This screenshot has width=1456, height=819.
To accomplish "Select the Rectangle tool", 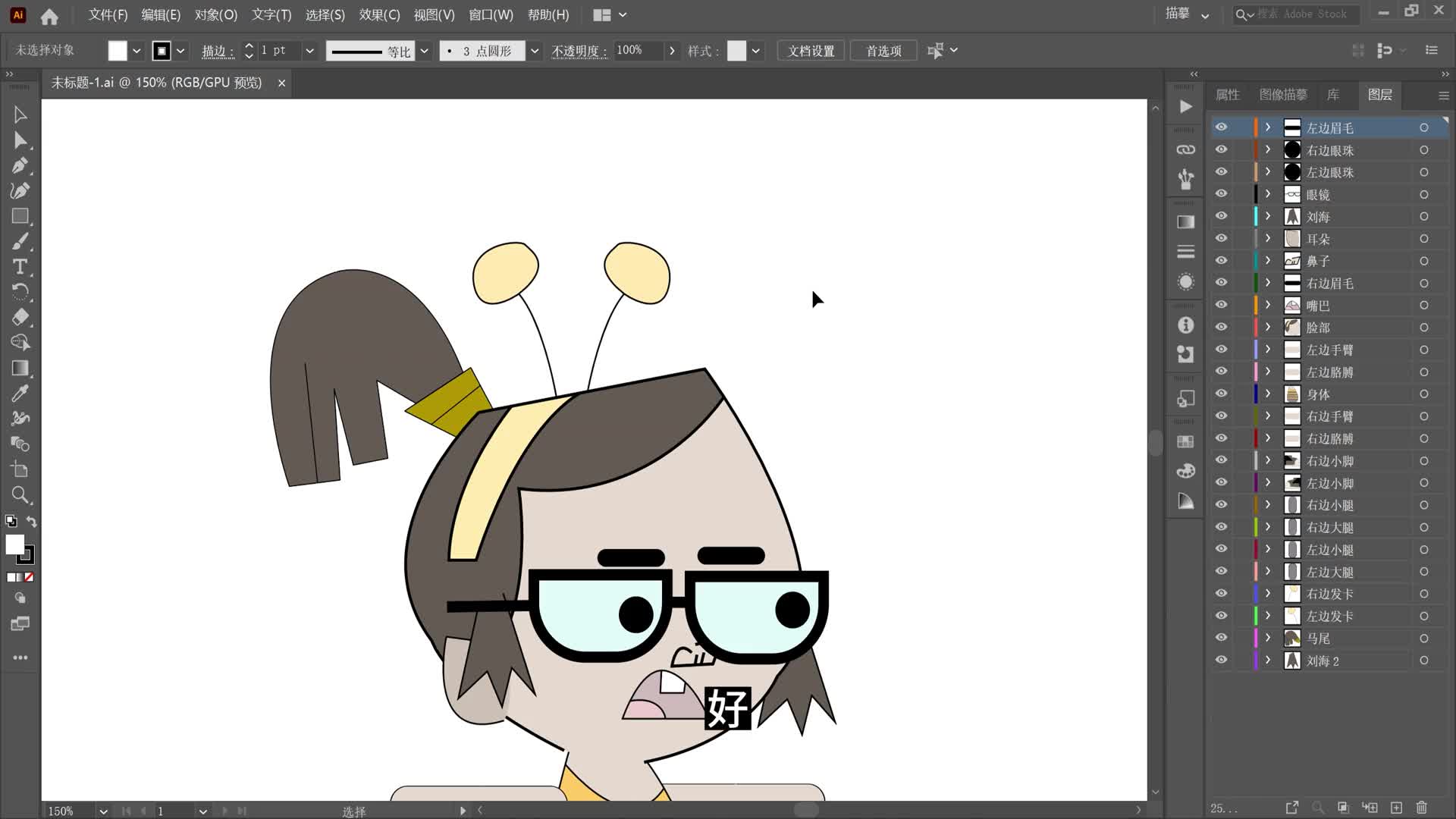I will tap(20, 216).
